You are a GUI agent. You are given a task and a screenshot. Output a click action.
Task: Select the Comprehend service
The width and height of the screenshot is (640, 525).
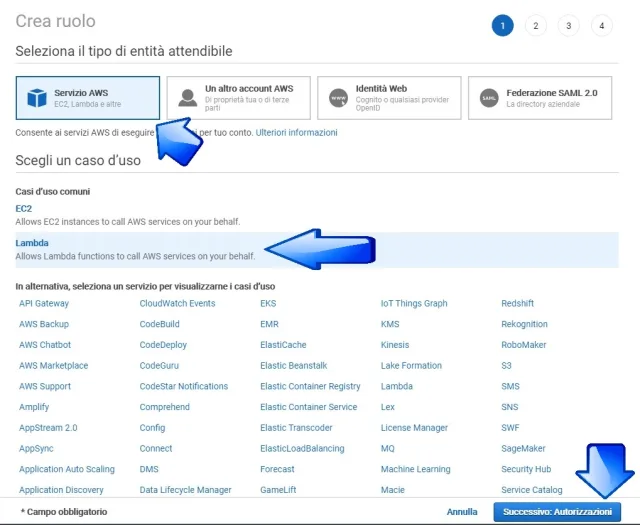(x=164, y=407)
